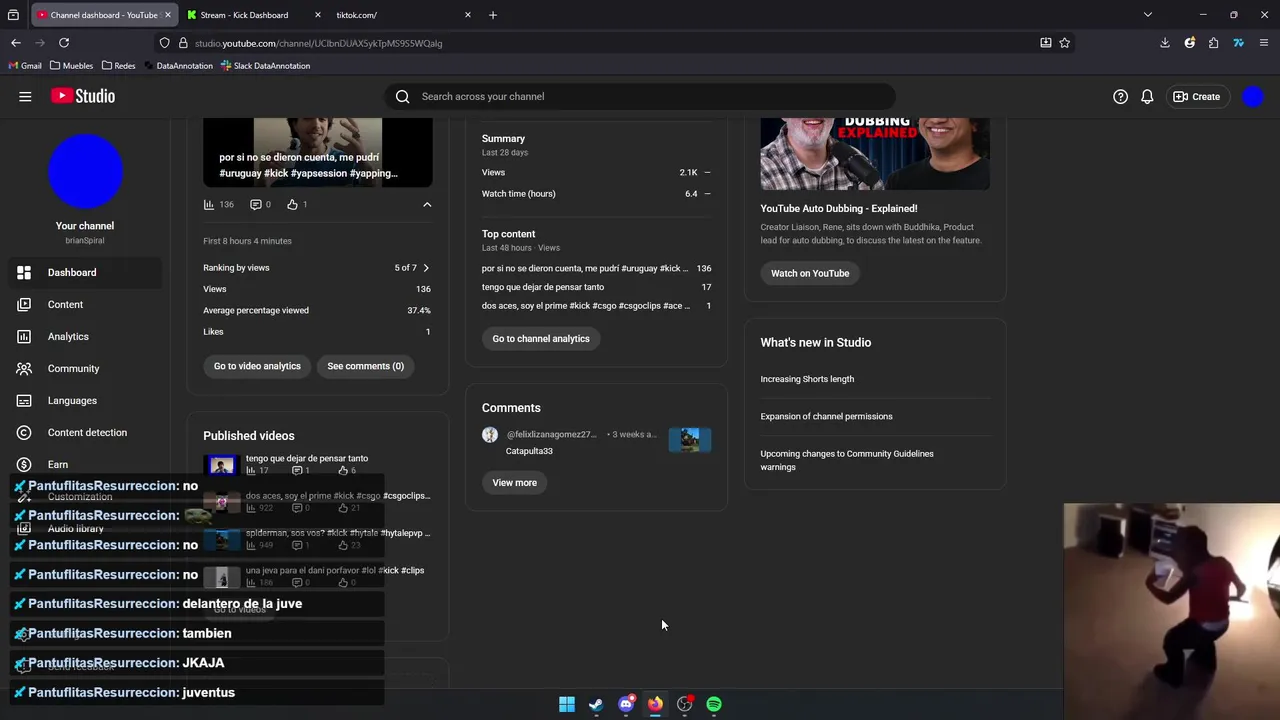Open OBS Studio from the taskbar
The width and height of the screenshot is (1280, 720).
[685, 704]
